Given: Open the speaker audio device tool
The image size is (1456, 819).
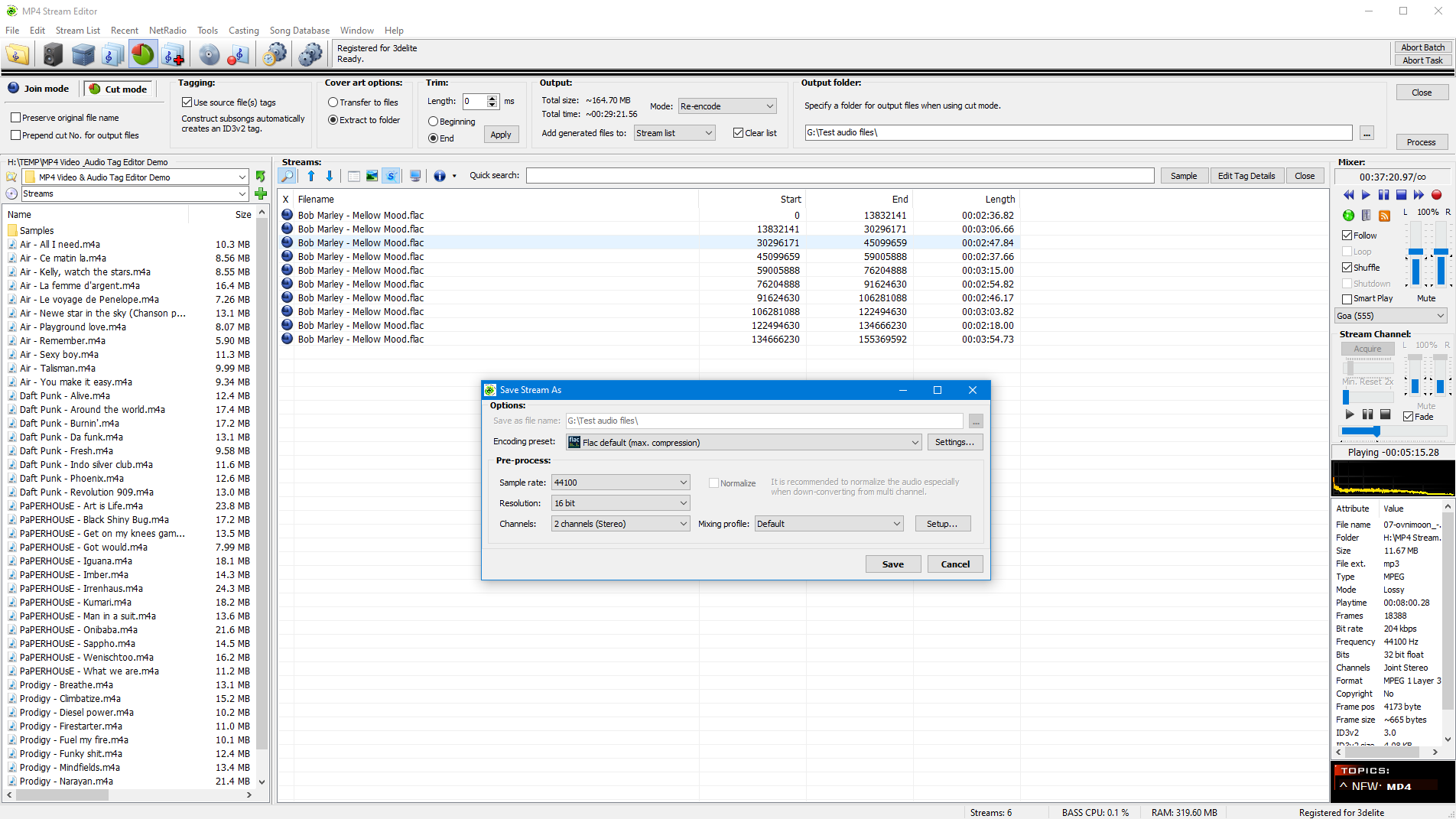Looking at the screenshot, I should 52,54.
